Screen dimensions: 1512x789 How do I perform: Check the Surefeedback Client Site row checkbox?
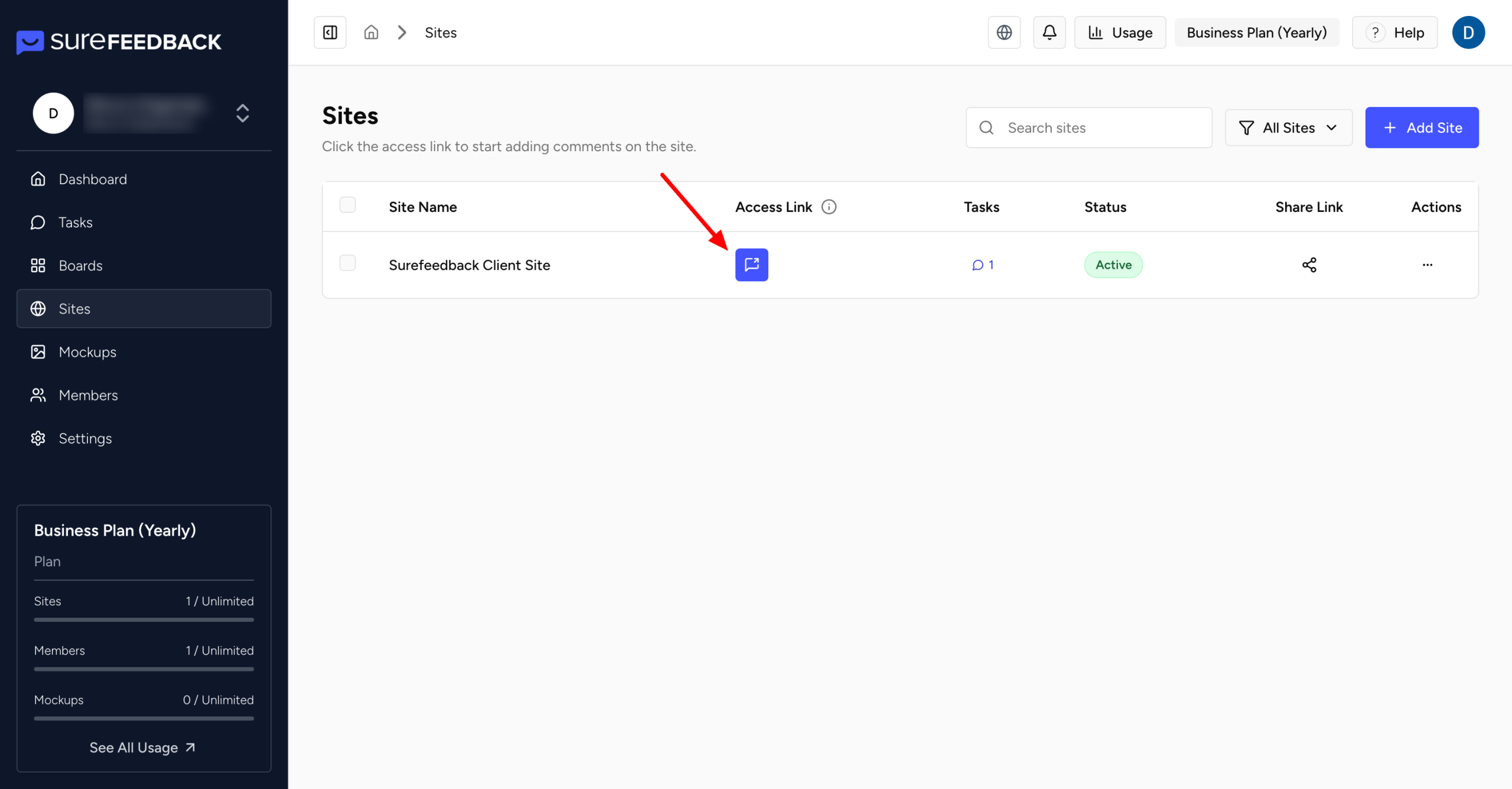pos(347,263)
